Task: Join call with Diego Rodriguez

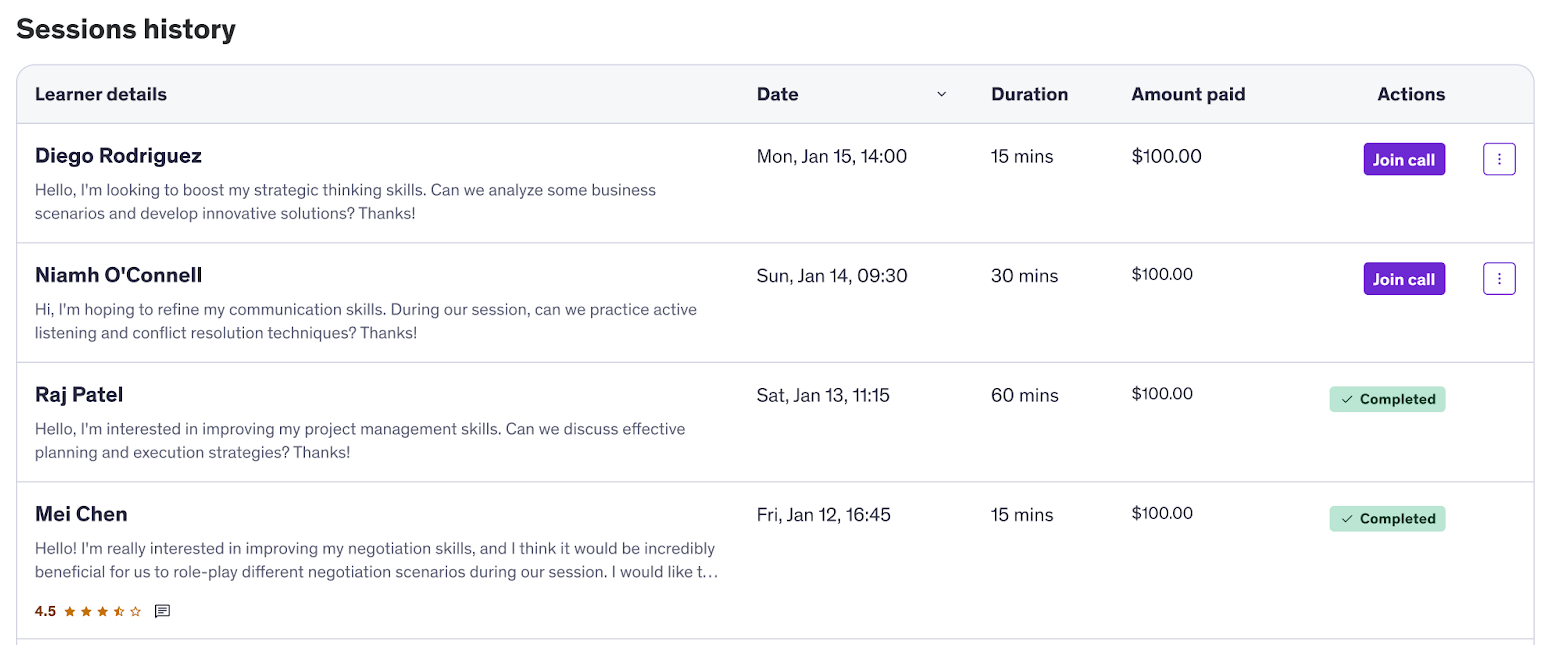Action: click(1404, 158)
